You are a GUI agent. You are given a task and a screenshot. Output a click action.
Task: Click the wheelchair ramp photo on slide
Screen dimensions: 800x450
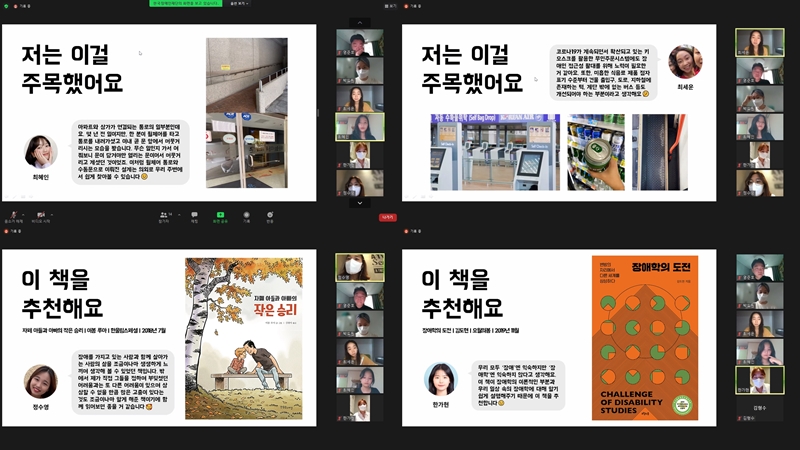(x=247, y=75)
